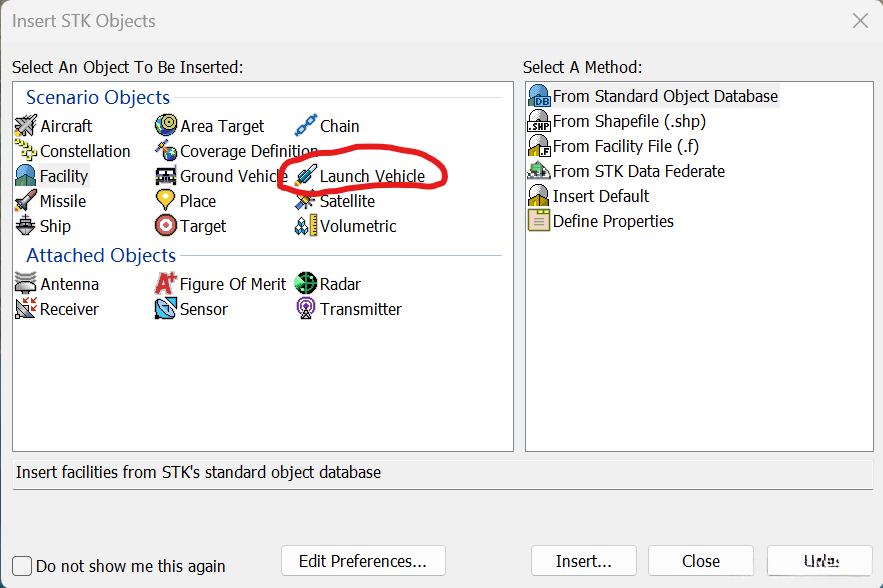
Task: Click the Ship object icon
Action: click(x=26, y=226)
